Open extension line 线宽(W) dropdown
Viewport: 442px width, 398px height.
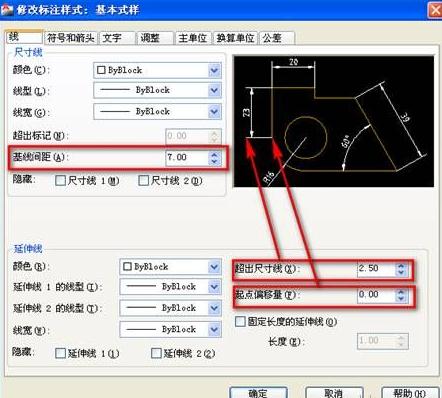click(x=170, y=329)
